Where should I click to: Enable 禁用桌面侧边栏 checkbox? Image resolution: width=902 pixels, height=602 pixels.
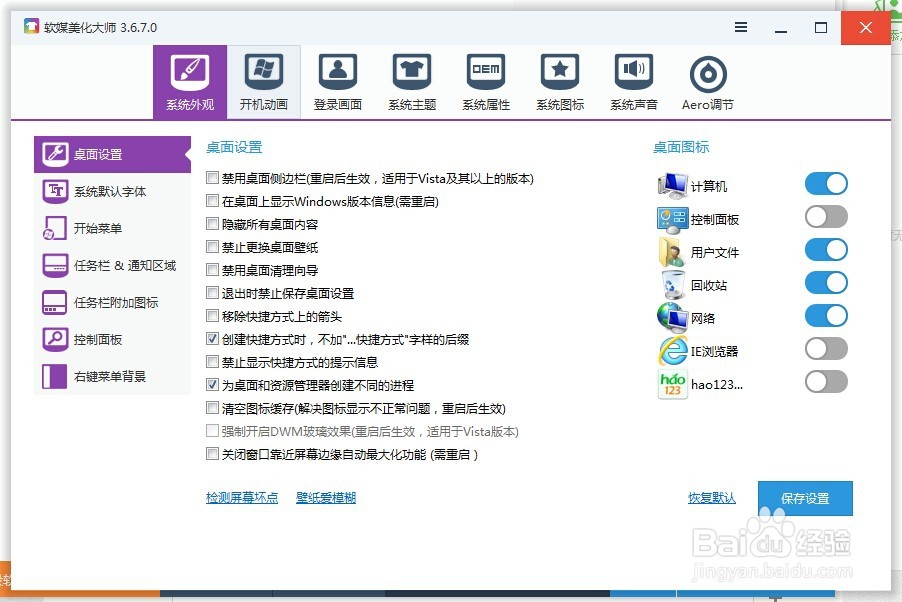[212, 178]
